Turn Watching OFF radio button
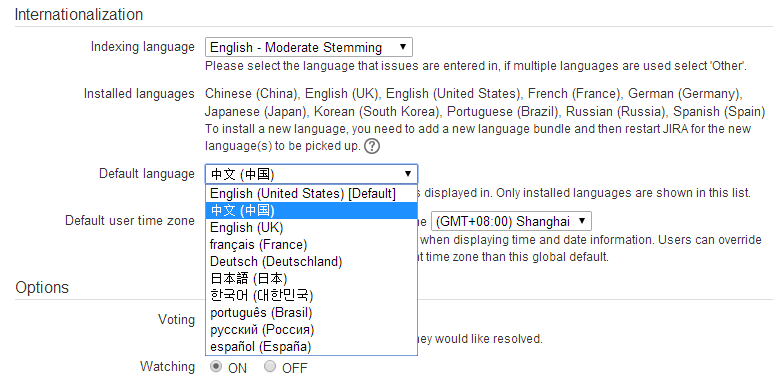Image resolution: width=779 pixels, height=381 pixels. pos(270,367)
